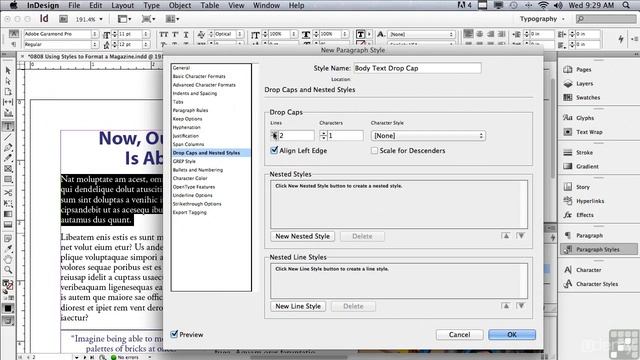Toggle character formatting controls mode
The width and height of the screenshot is (640, 360).
[x=13, y=33]
